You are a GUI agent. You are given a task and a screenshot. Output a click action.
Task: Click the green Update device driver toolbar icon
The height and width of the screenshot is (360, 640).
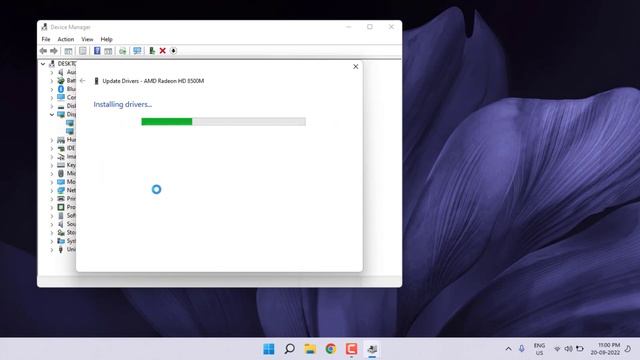(152, 51)
